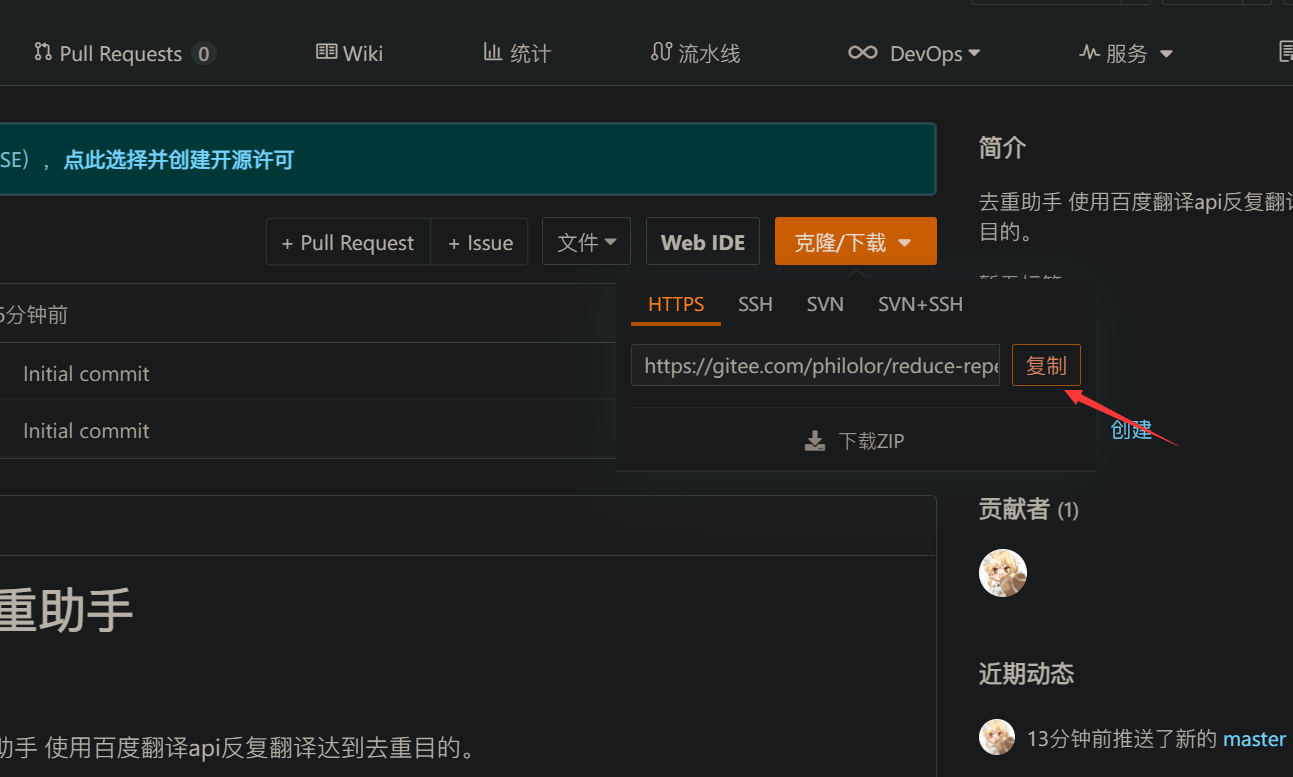Click the clone URL input field

(x=815, y=366)
